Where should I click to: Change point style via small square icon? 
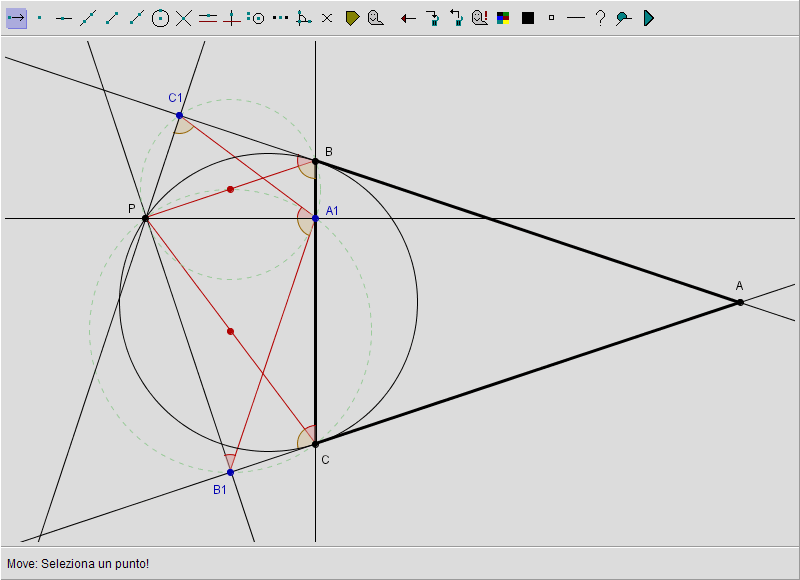(551, 18)
